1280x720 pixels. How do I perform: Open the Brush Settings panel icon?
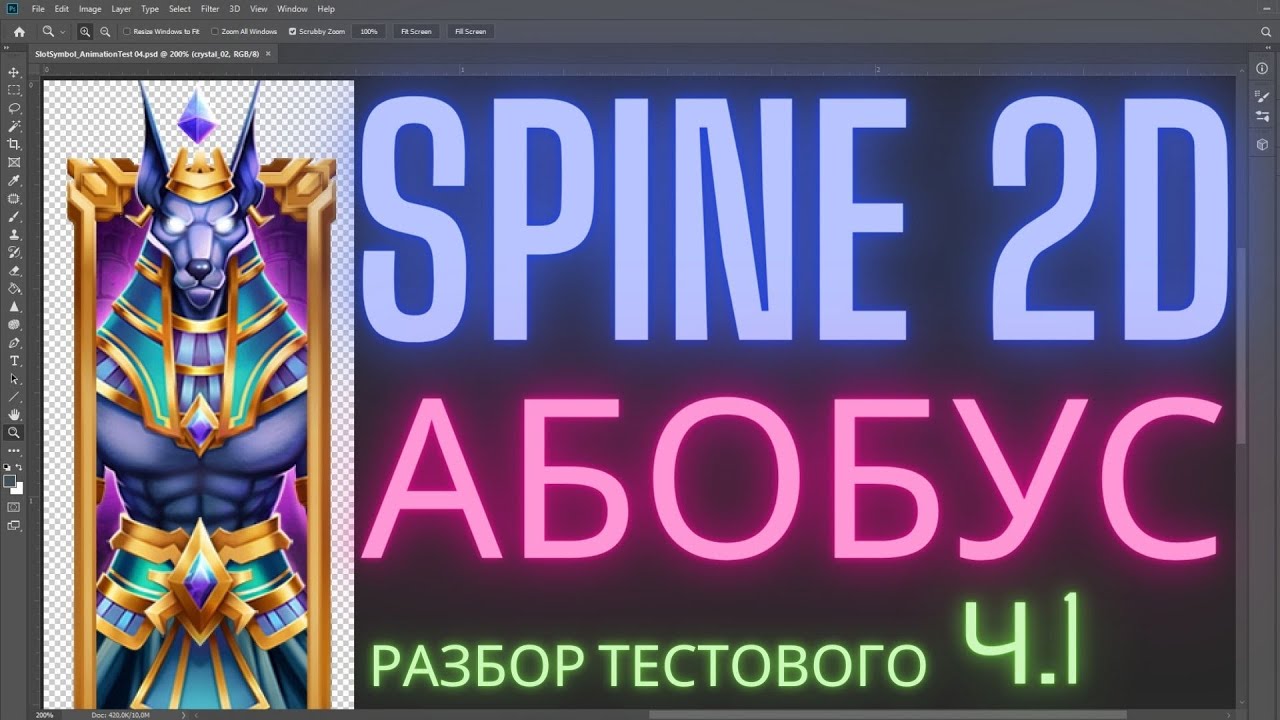tap(1262, 97)
